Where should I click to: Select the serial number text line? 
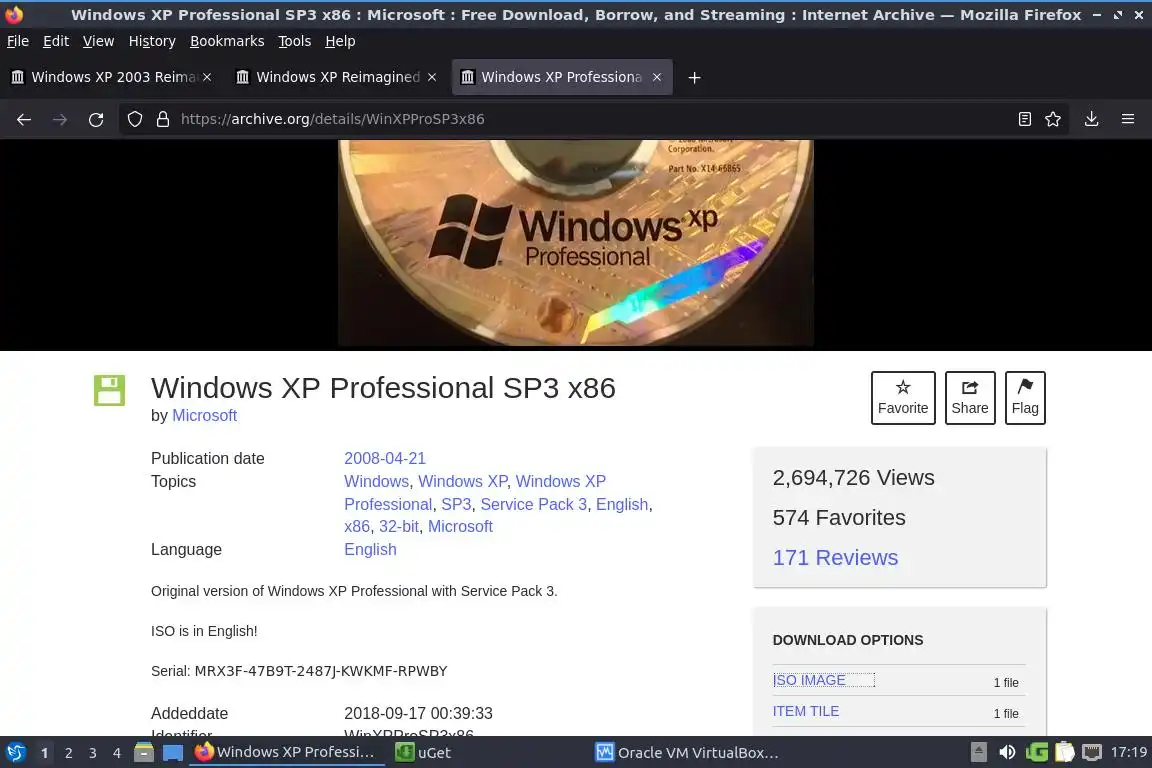click(299, 670)
